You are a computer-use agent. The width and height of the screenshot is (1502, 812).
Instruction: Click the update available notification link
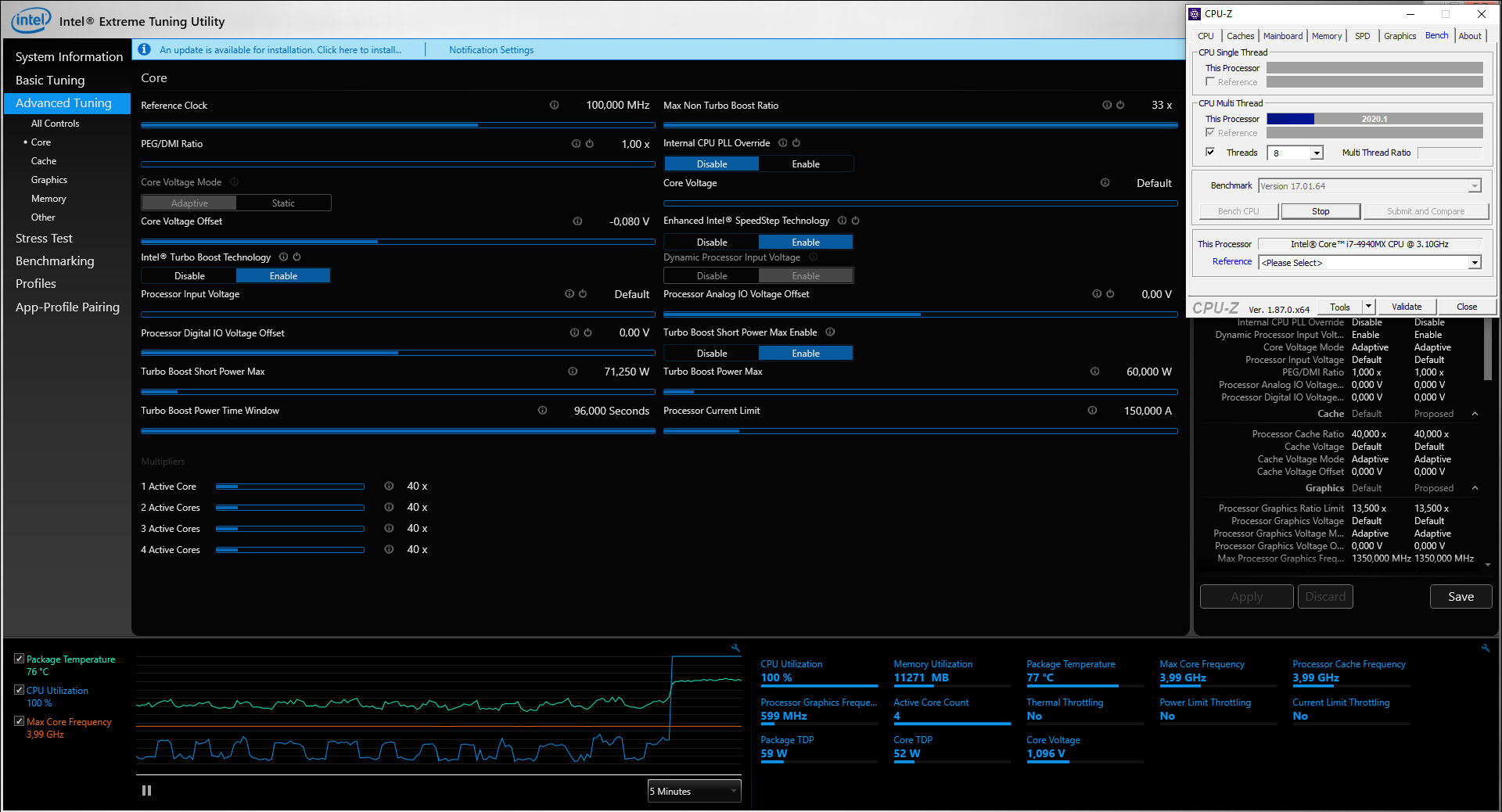point(280,50)
